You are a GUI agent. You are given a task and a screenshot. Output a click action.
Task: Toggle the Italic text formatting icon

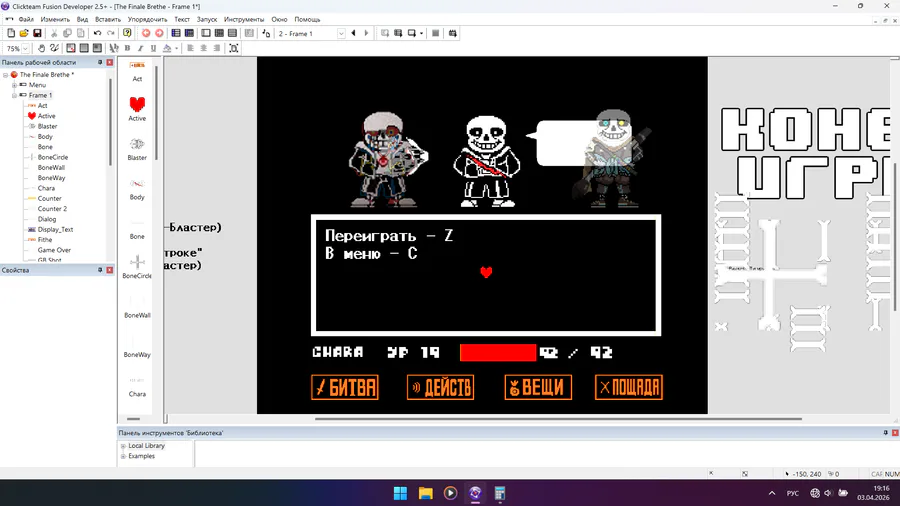[x=141, y=48]
